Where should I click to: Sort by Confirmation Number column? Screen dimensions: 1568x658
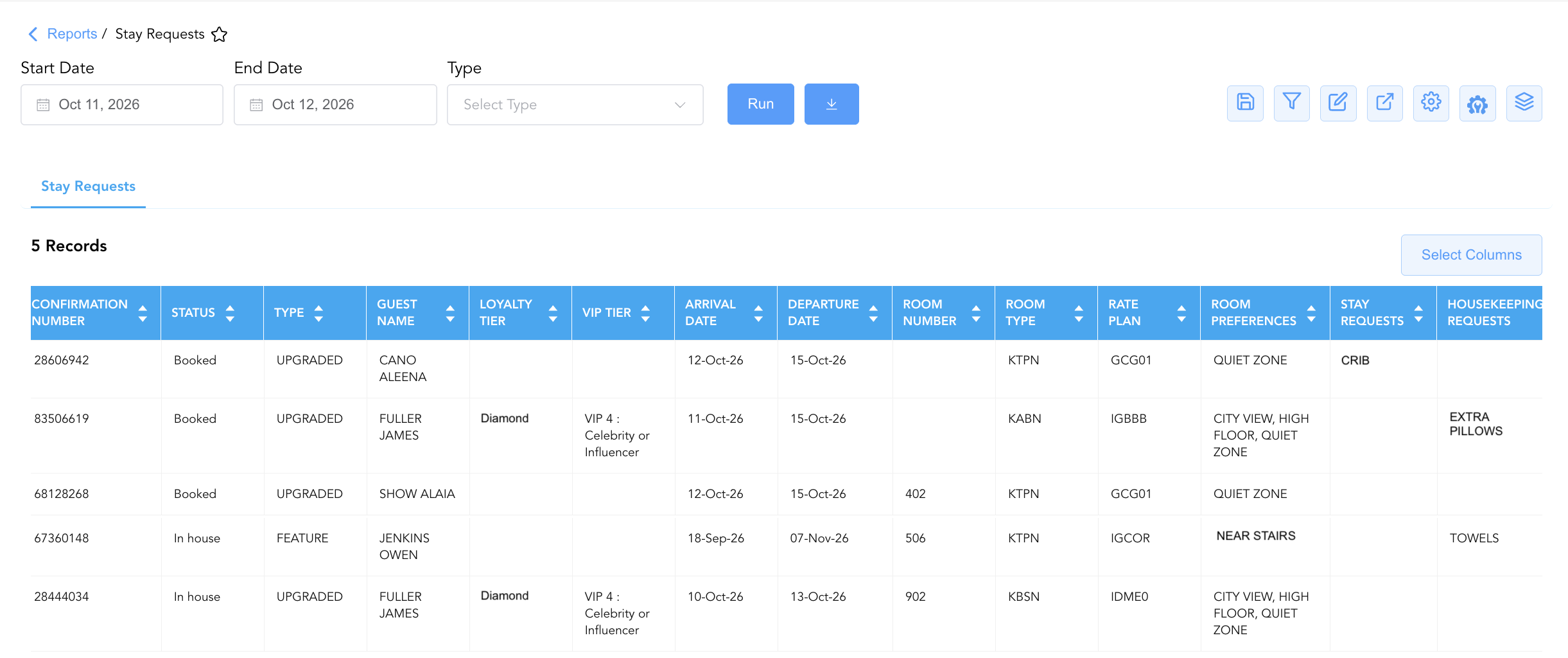143,314
